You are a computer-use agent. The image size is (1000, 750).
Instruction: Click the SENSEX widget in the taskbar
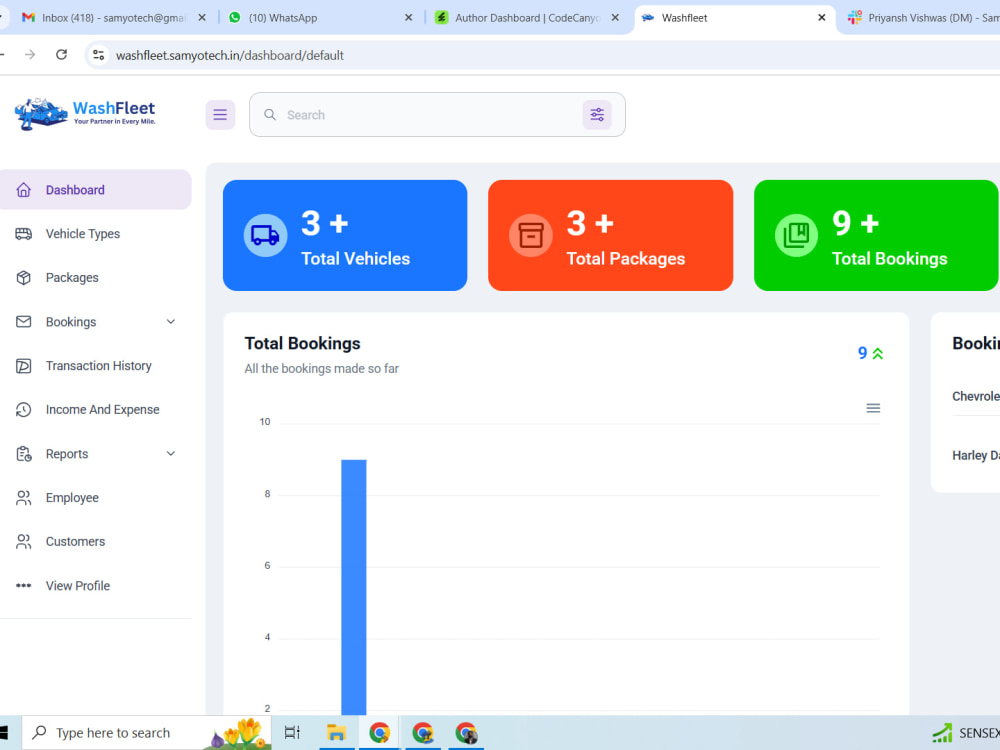[966, 733]
